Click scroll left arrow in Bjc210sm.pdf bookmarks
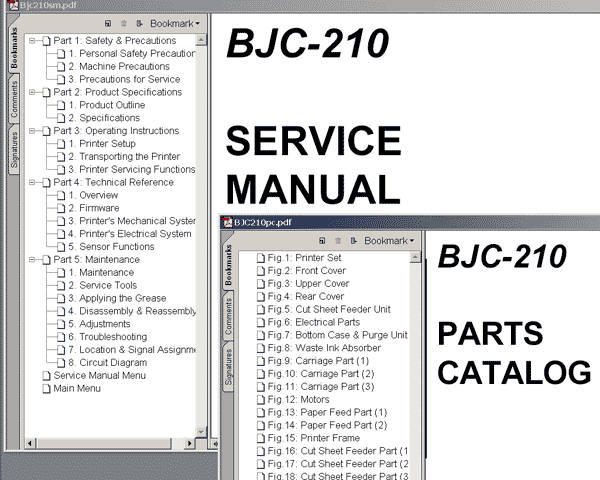The image size is (600, 480). click(x=30, y=443)
